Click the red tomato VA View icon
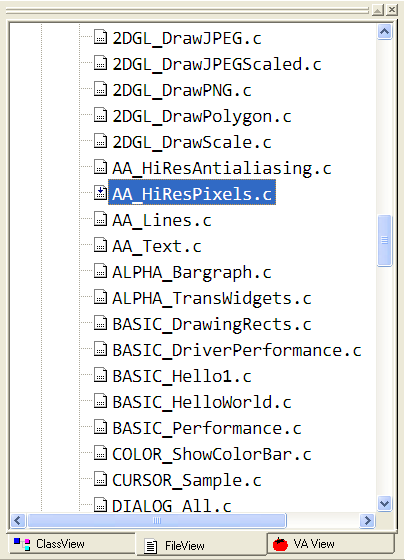 pyautogui.click(x=280, y=544)
